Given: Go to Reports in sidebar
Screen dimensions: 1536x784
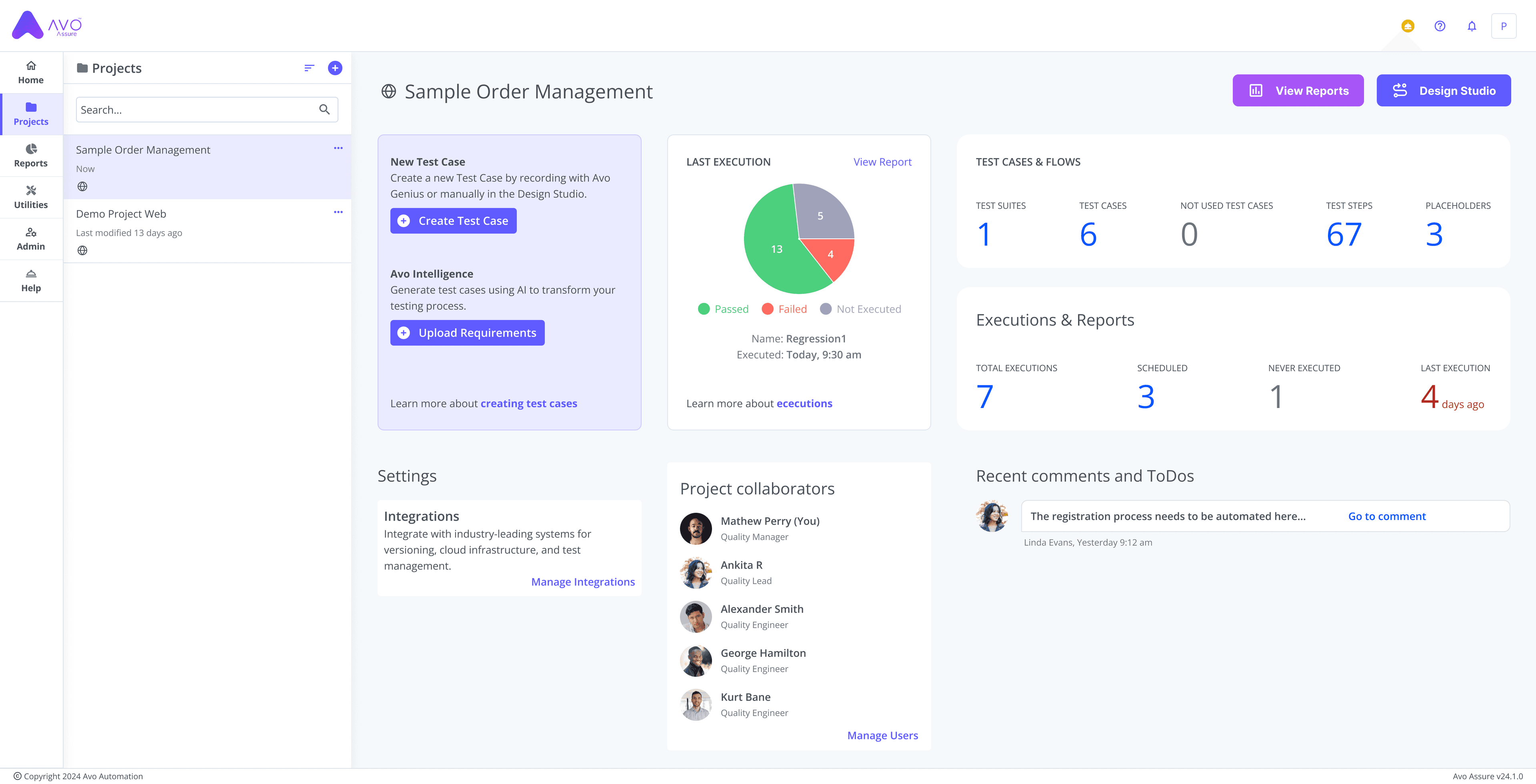Looking at the screenshot, I should pyautogui.click(x=31, y=156).
